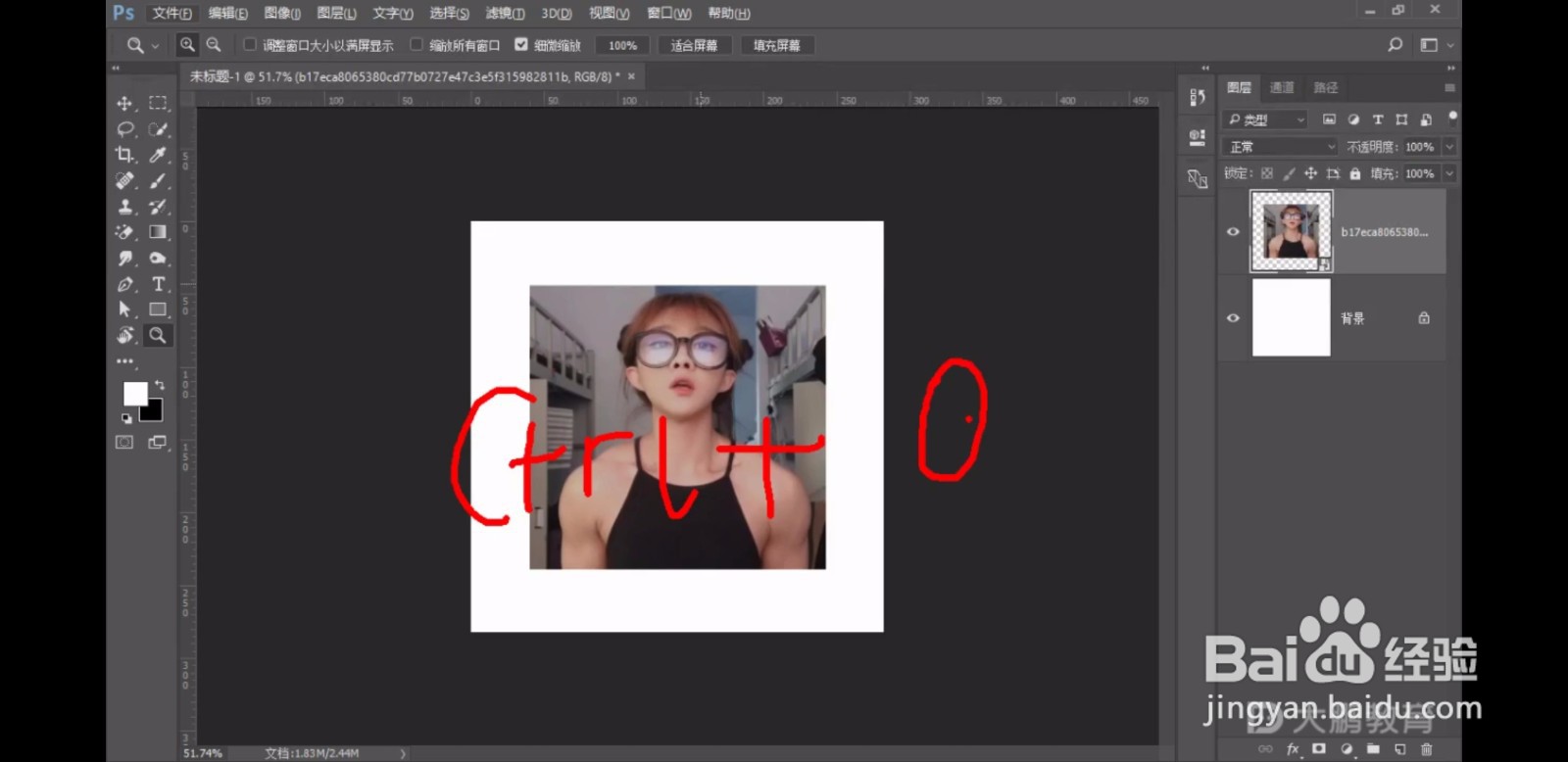The height and width of the screenshot is (762, 1568).
Task: Open the search icon in options bar
Action: 1396,44
